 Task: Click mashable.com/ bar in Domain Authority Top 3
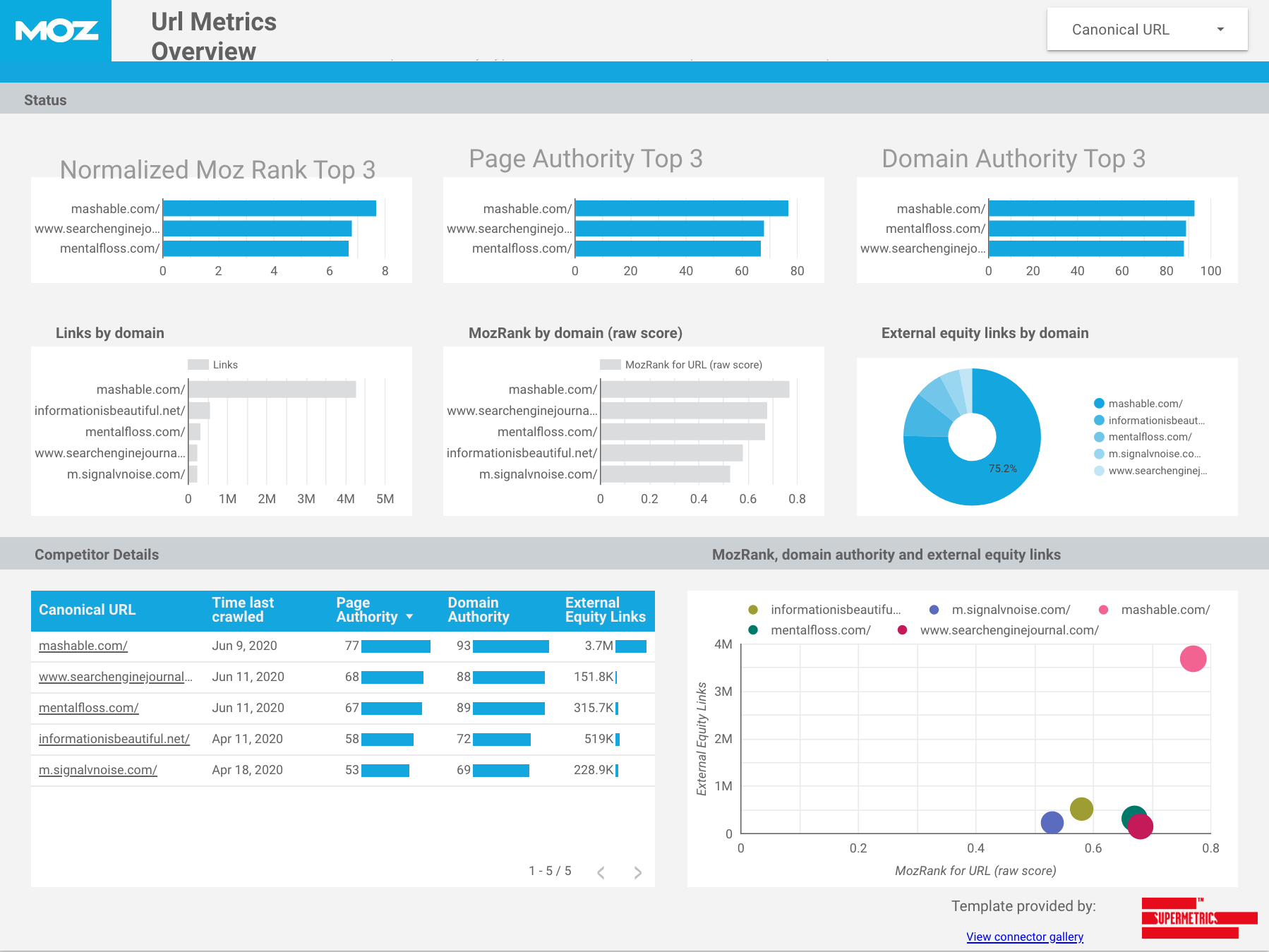point(1092,208)
